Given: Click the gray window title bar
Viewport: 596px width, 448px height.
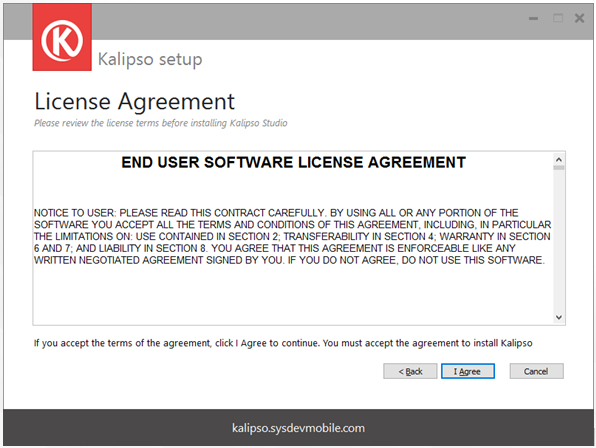Looking at the screenshot, I should tap(304, 21).
